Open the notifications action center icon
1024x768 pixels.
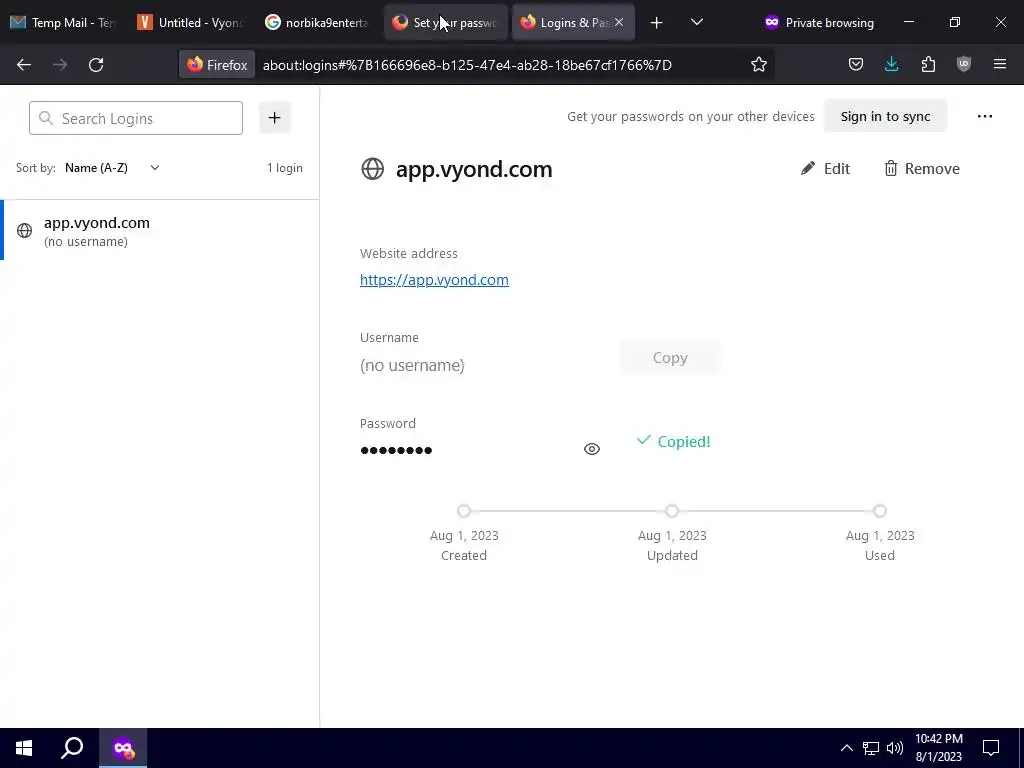(x=991, y=748)
